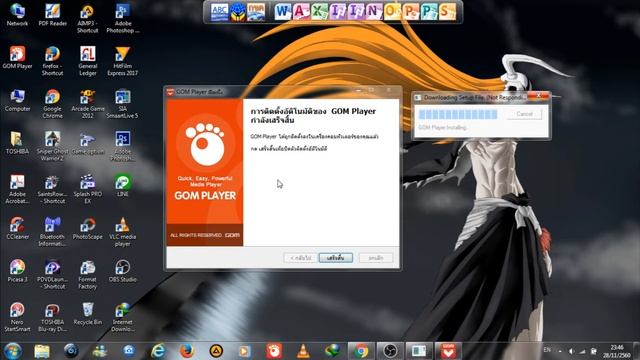
Task: Select the LINE desktop icon
Action: (x=122, y=186)
